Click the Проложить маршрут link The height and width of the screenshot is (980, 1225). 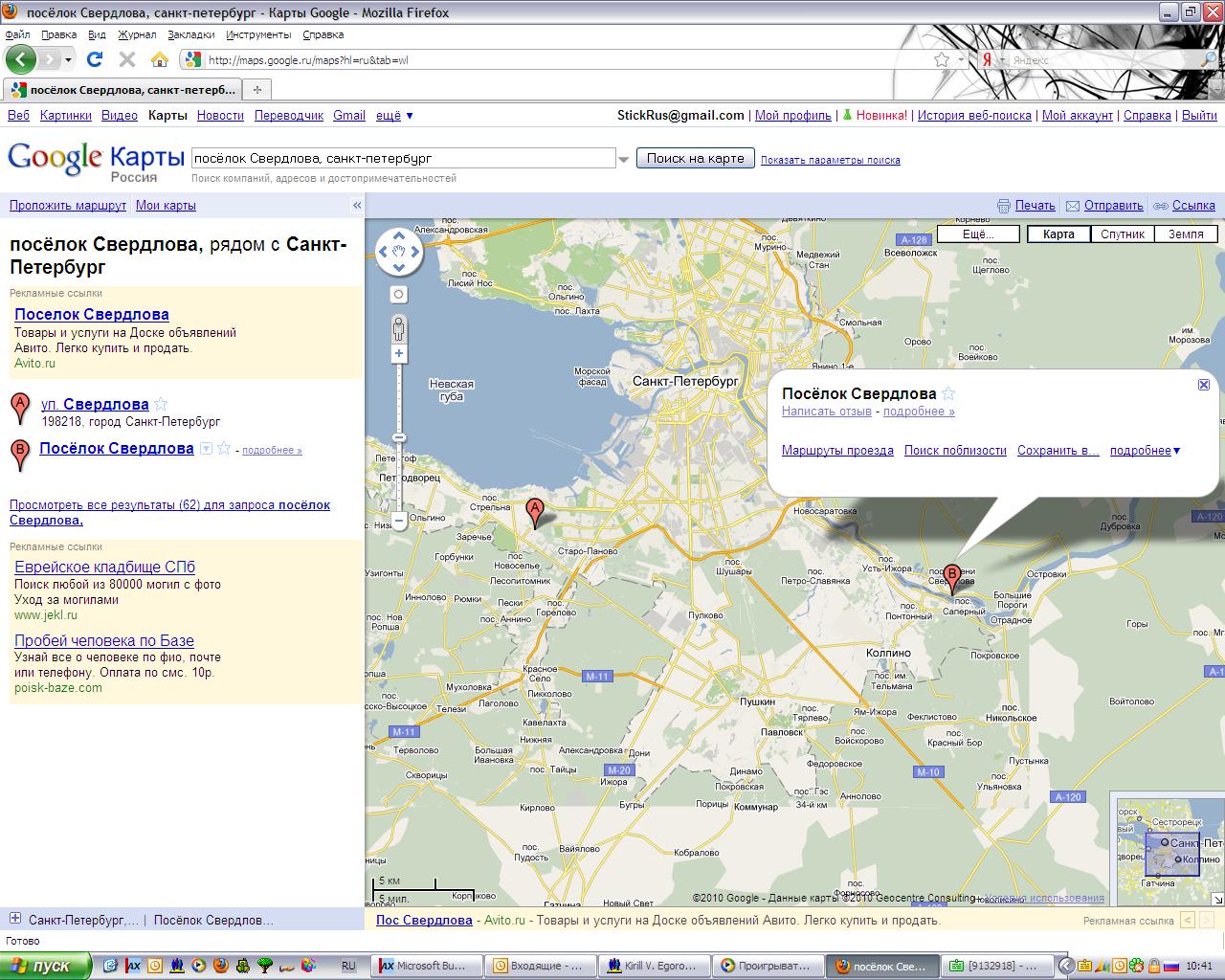coord(68,205)
